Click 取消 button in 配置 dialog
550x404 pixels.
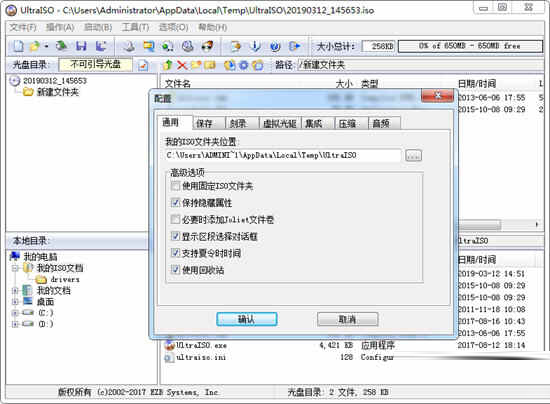(348, 319)
